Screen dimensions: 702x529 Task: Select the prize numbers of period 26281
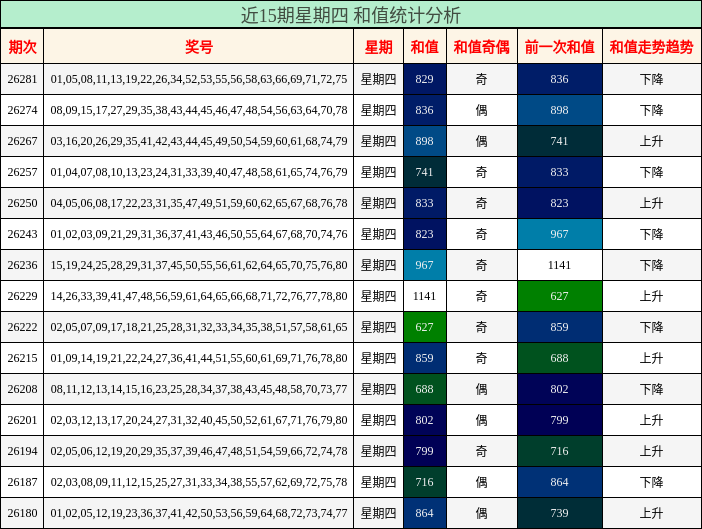(x=199, y=79)
